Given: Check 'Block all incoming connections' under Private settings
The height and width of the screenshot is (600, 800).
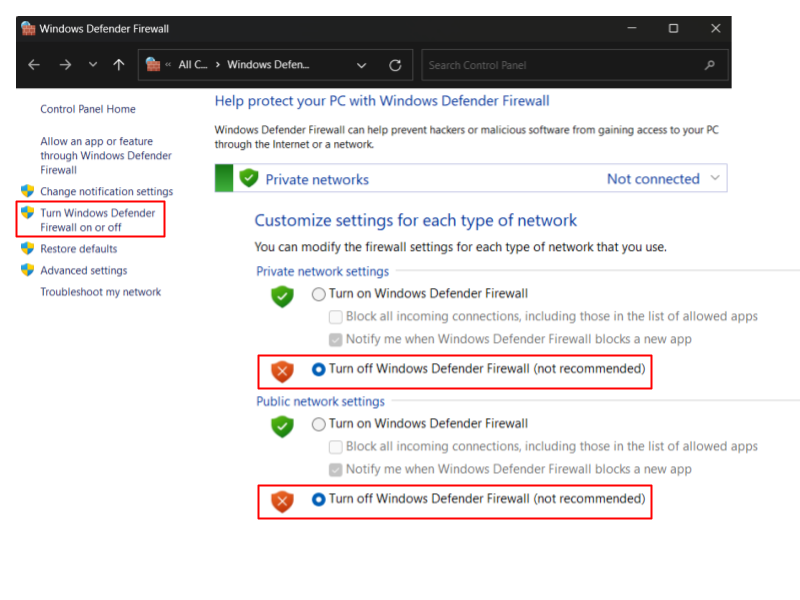Looking at the screenshot, I should (x=336, y=317).
